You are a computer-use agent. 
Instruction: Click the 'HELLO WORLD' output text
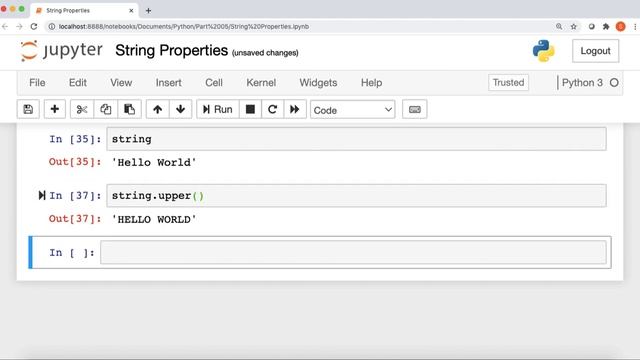[154, 220]
